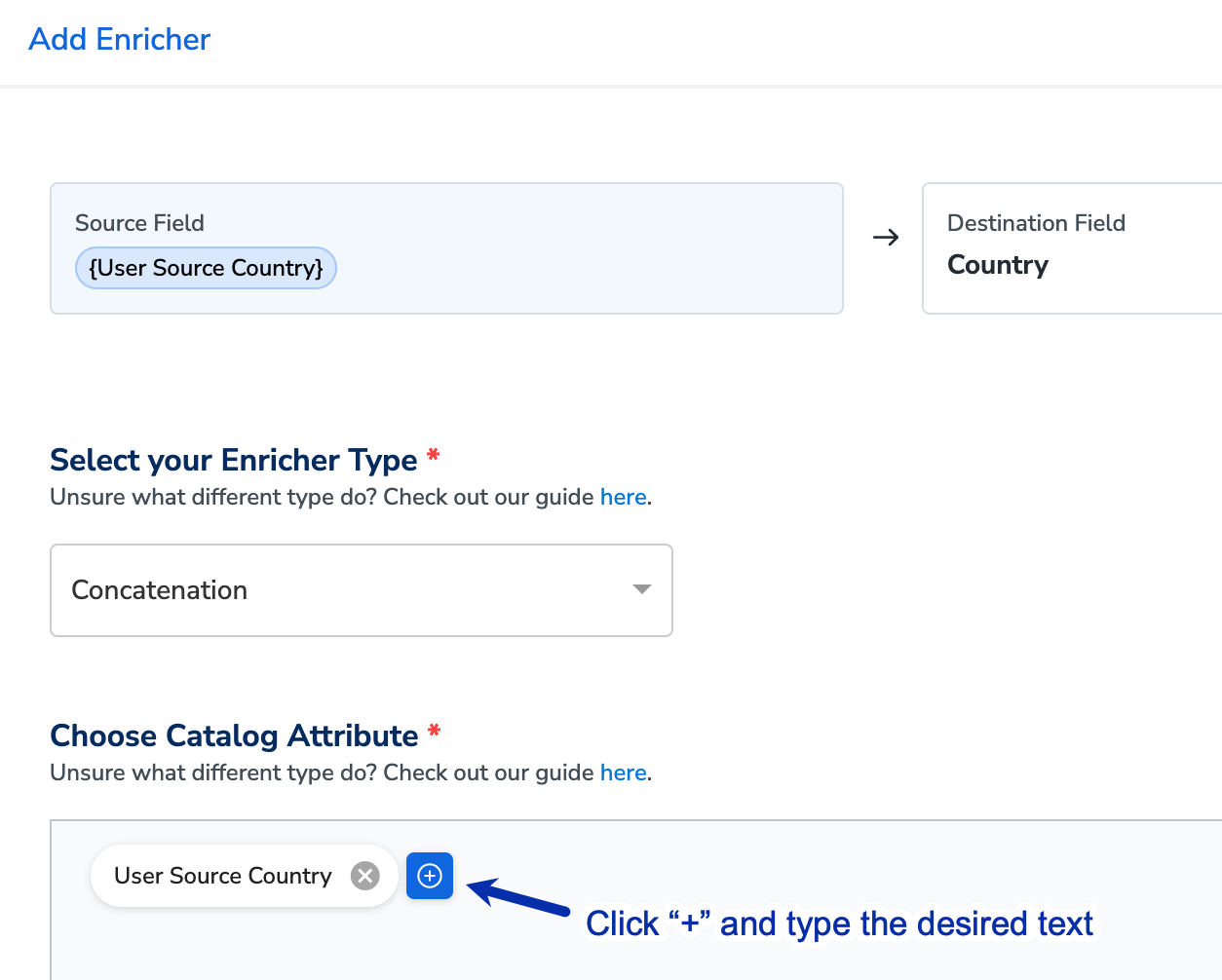
Task: Click the User Source Country attribute chip label
Action: coord(222,876)
